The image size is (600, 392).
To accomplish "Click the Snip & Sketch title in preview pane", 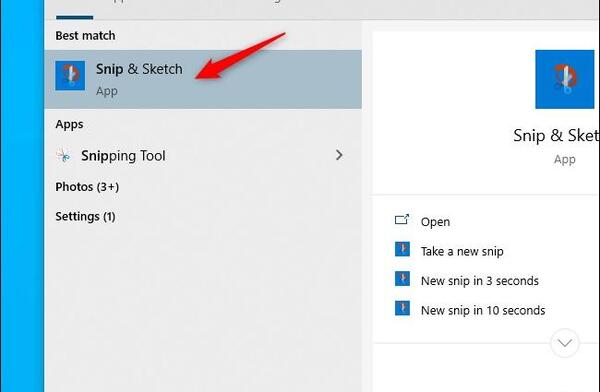I will 556,136.
